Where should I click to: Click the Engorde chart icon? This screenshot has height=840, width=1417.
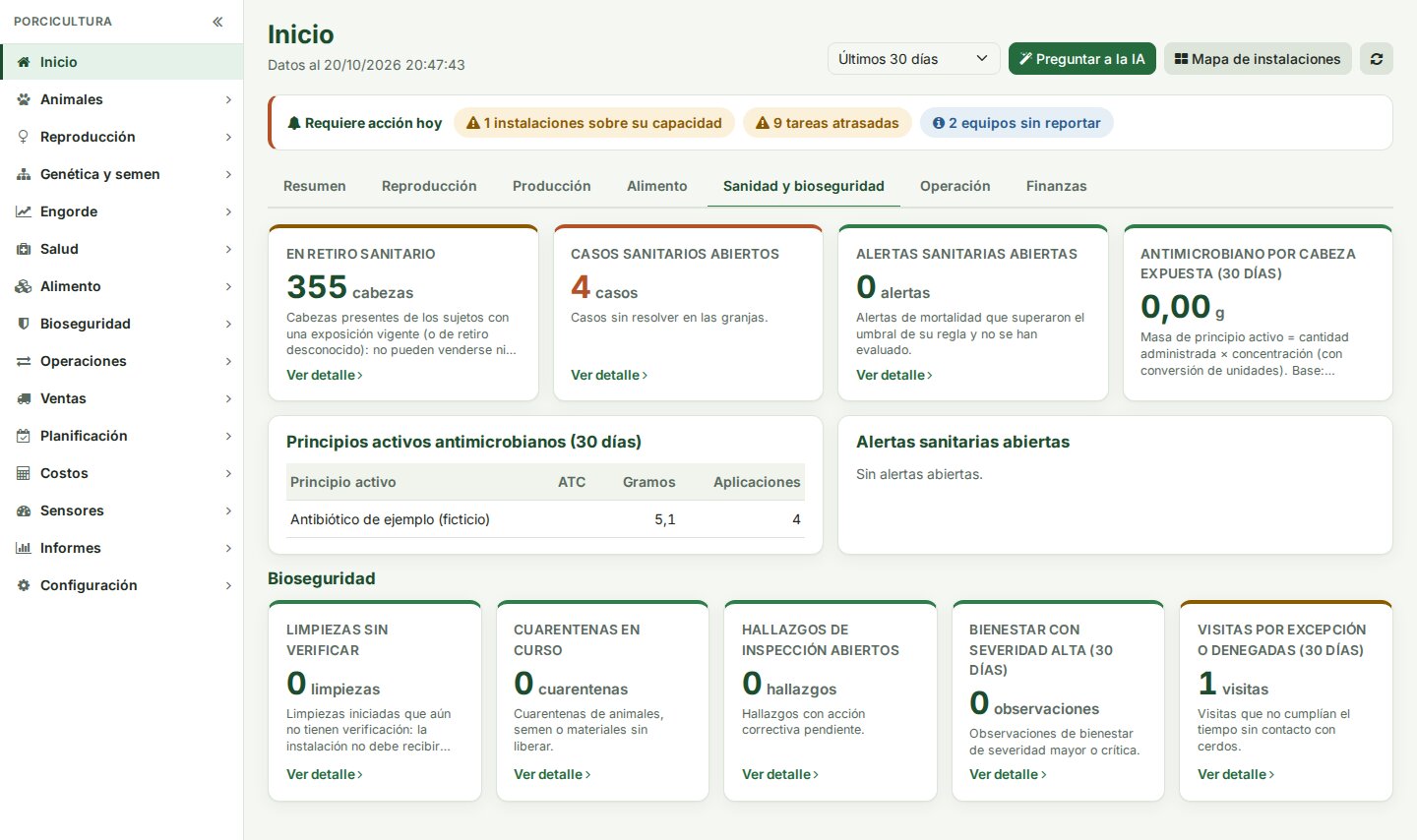pos(24,211)
